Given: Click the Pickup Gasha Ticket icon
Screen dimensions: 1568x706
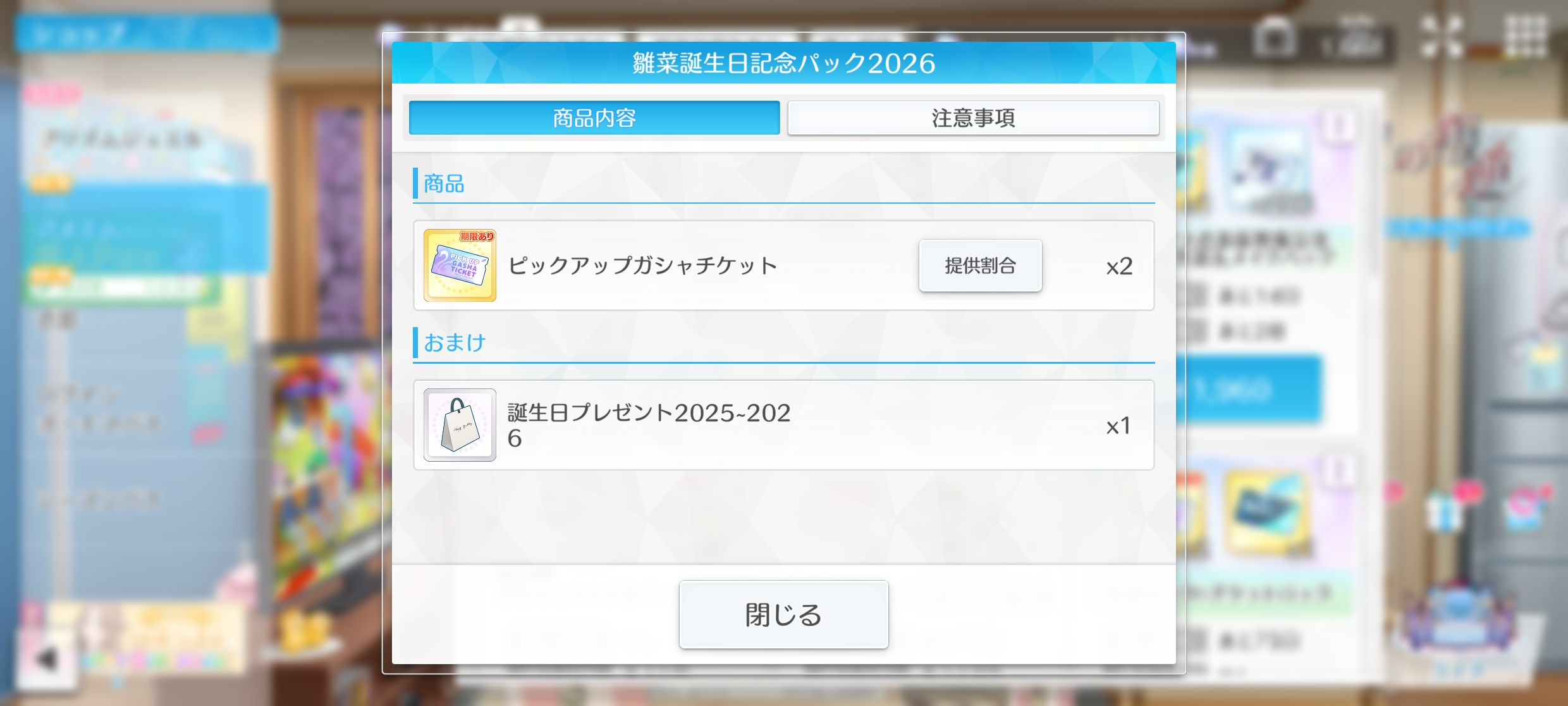Looking at the screenshot, I should [x=460, y=266].
